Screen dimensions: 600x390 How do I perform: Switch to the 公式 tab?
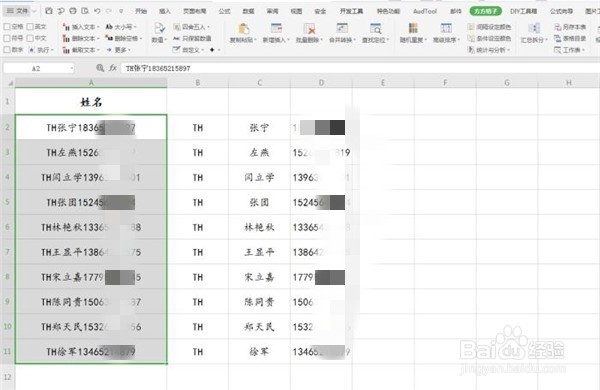pyautogui.click(x=224, y=11)
